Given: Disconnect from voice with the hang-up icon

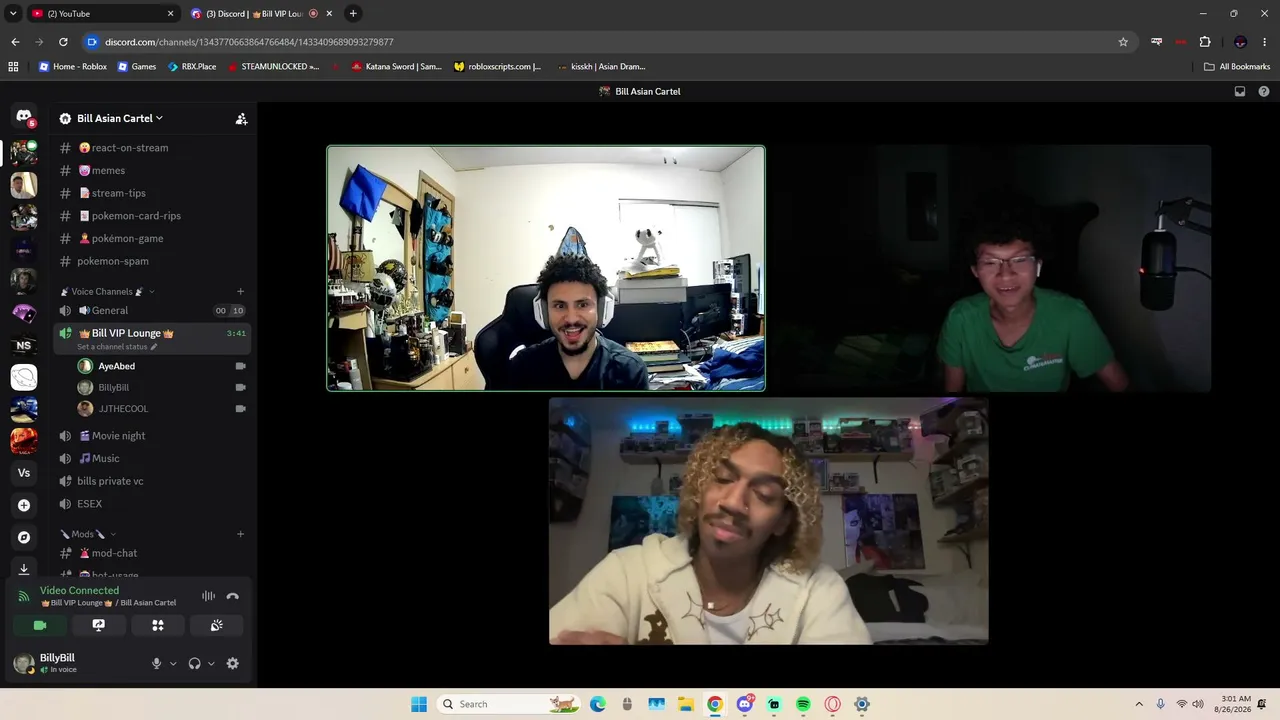Looking at the screenshot, I should (233, 596).
